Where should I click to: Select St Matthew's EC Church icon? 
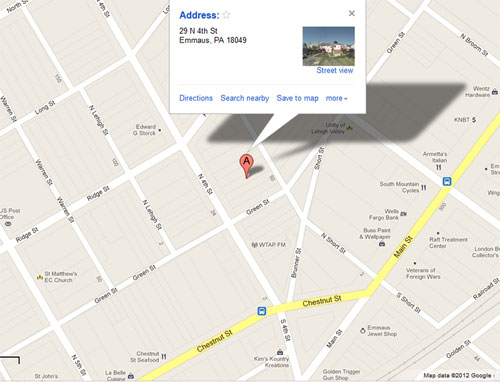40,277
